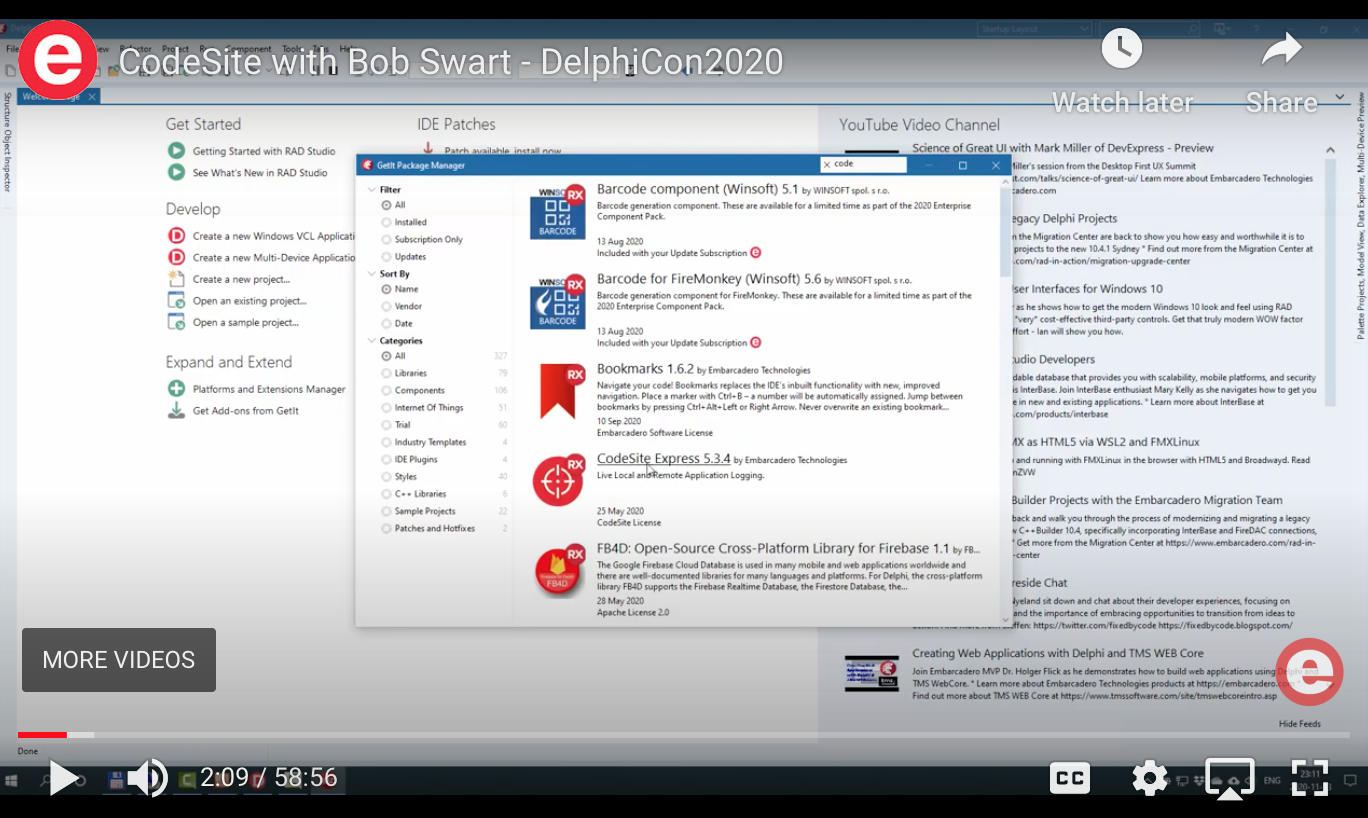The width and height of the screenshot is (1368, 818).
Task: Sort packages by Vendor
Action: (387, 306)
